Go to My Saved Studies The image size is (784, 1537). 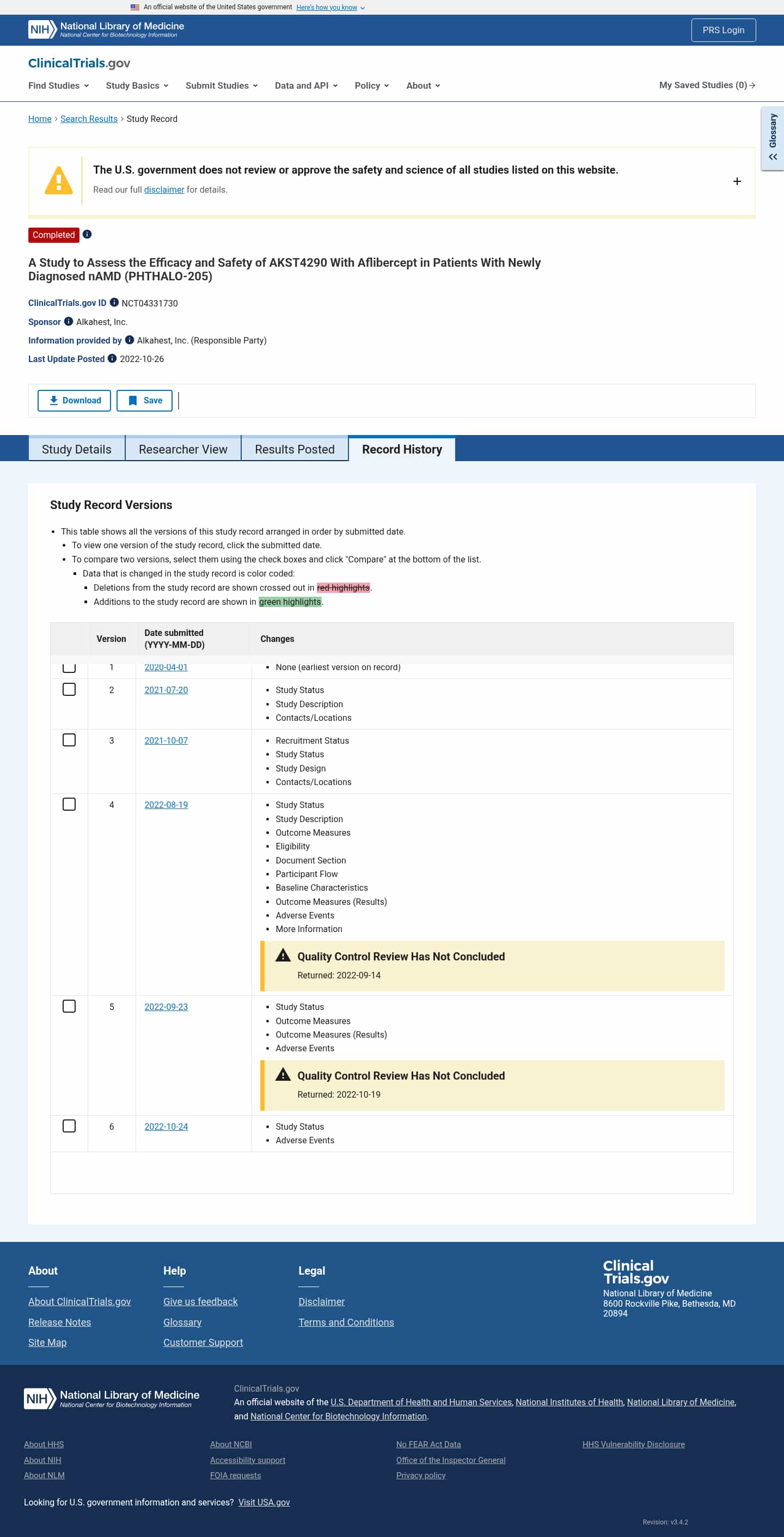pos(707,85)
